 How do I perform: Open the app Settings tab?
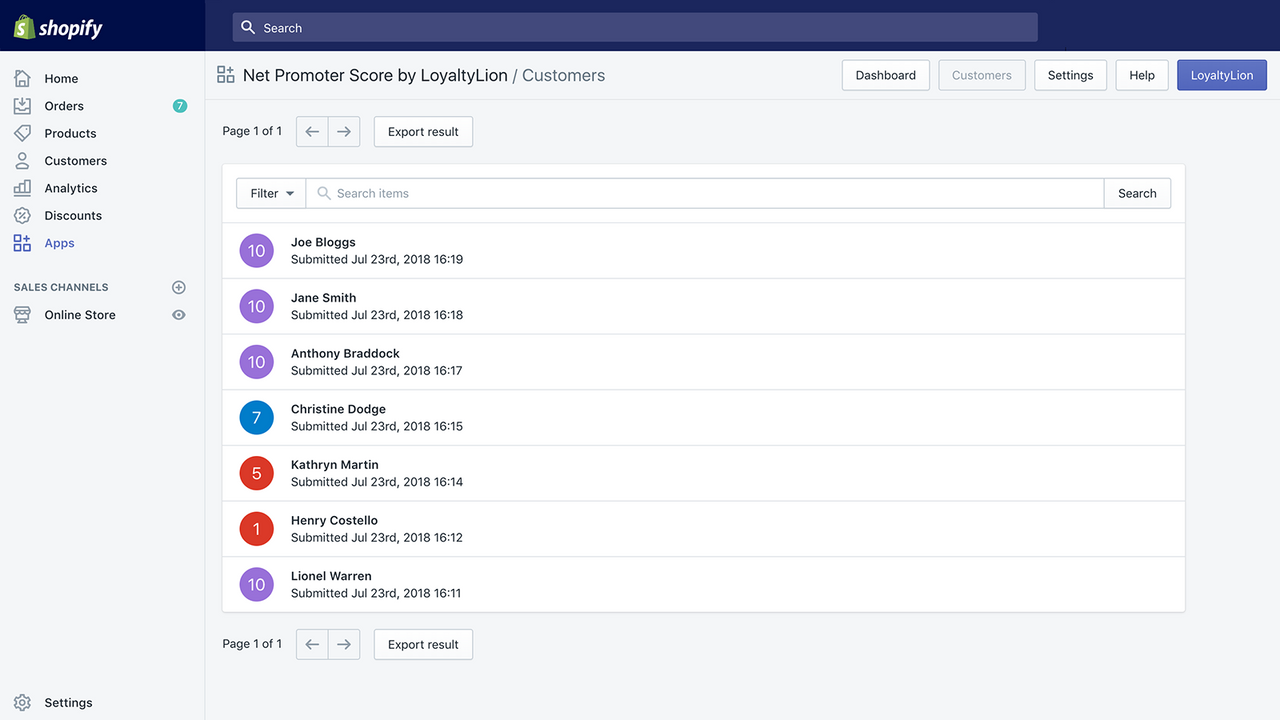coord(1070,75)
